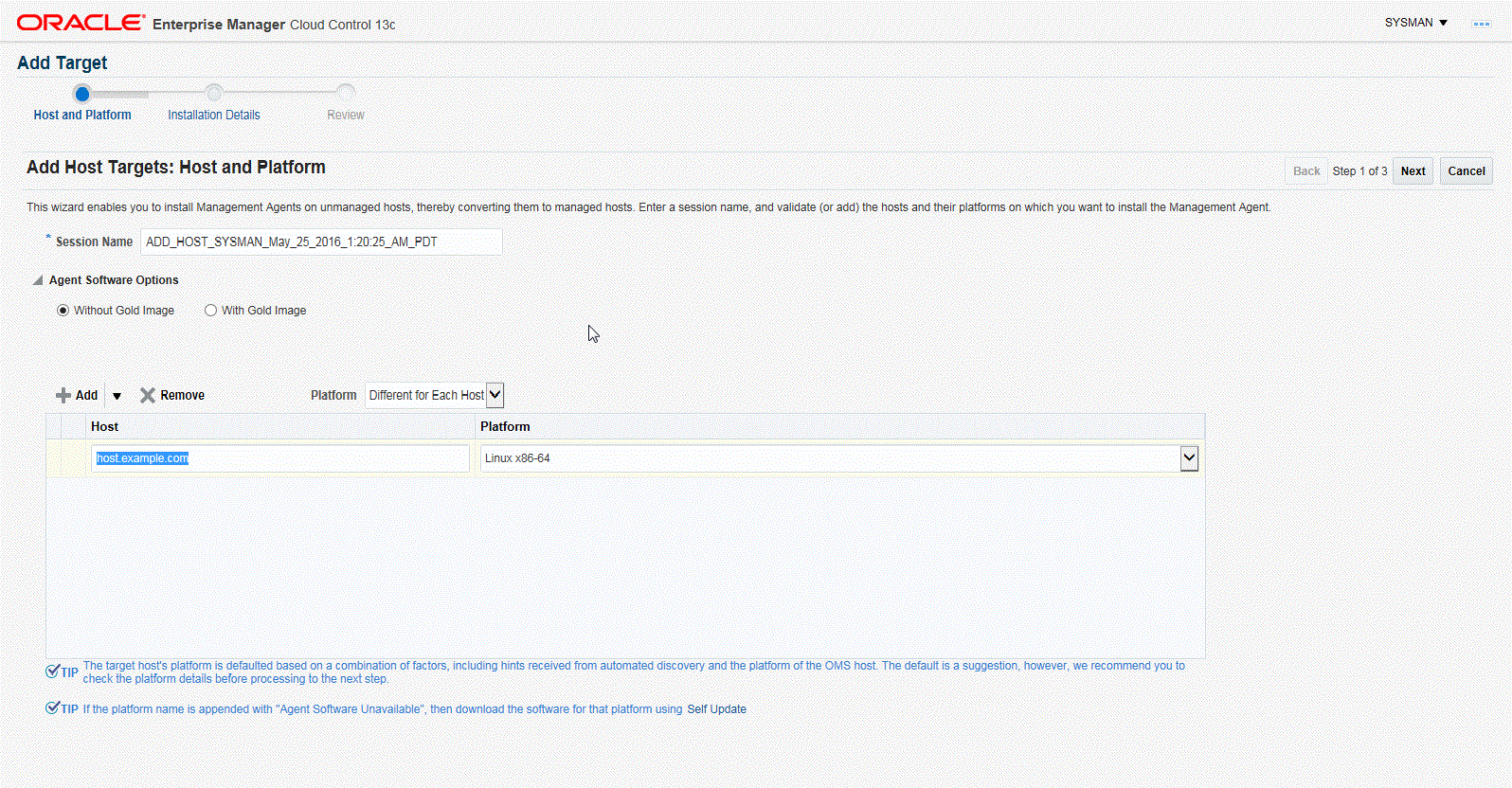Screen dimensions: 1512x788
Task: Select the With Gold Image option
Action: tap(211, 311)
